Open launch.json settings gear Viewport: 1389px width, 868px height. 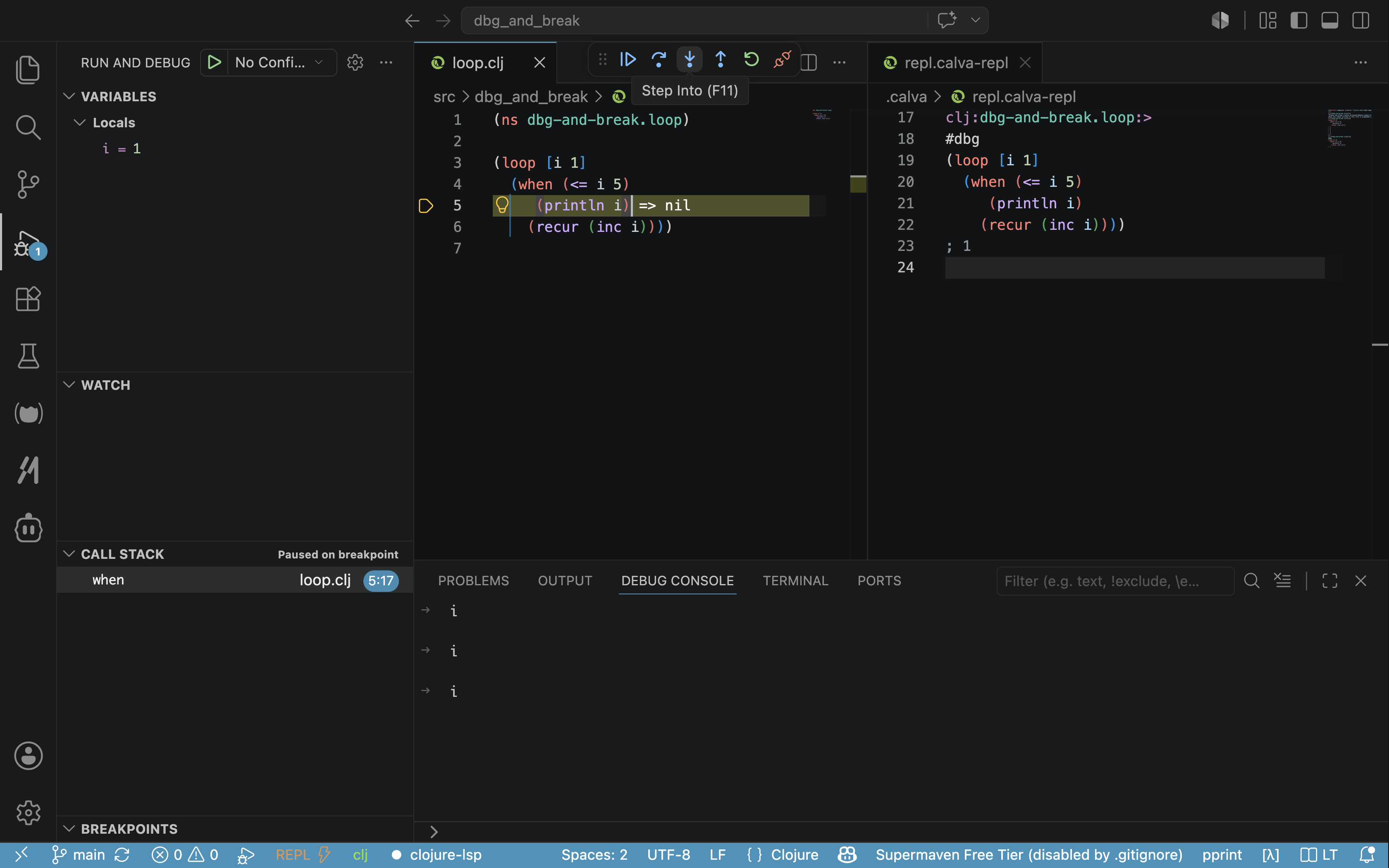click(355, 62)
